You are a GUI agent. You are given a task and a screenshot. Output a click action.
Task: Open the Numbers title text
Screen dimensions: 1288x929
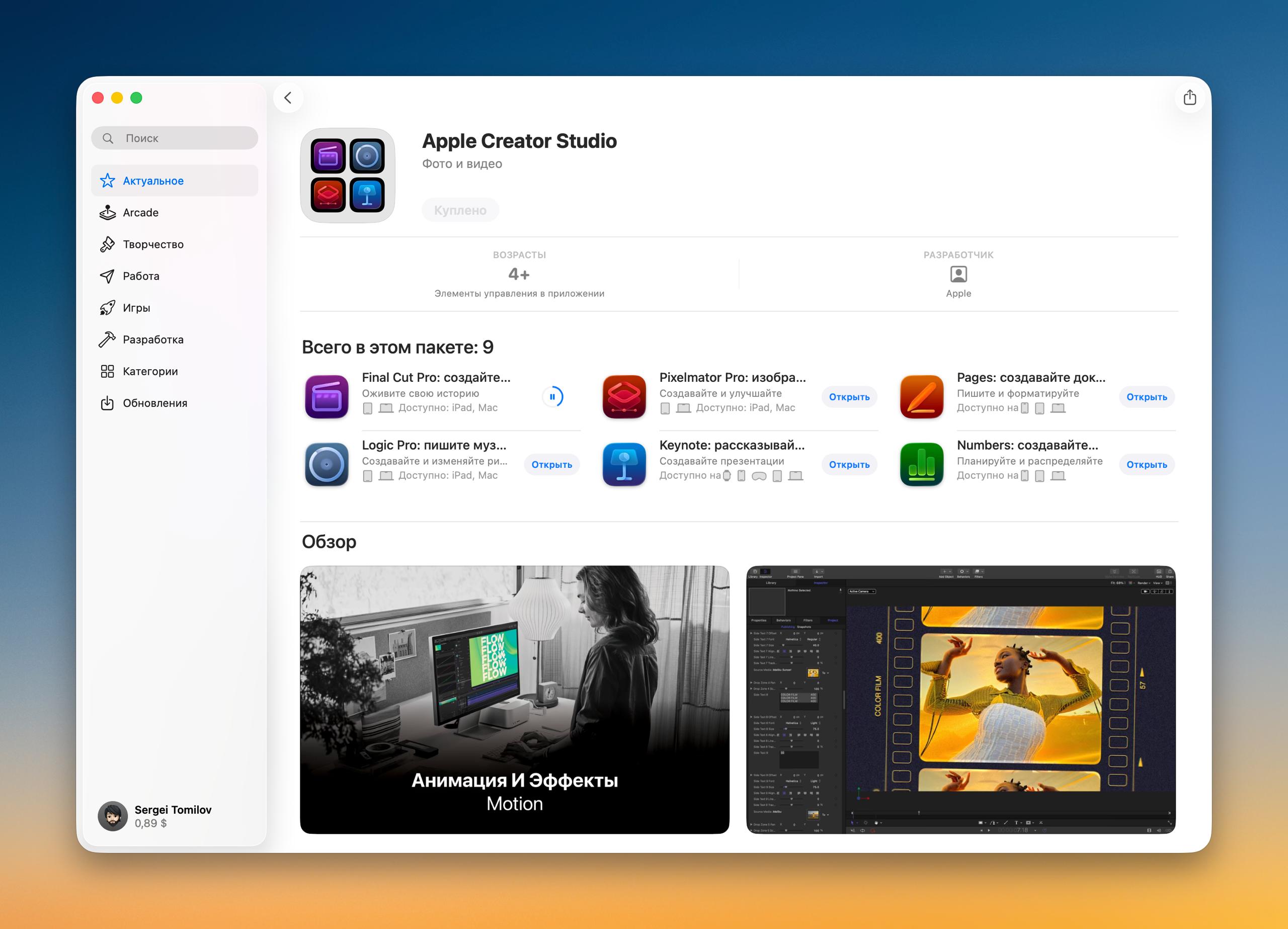coord(1027,445)
